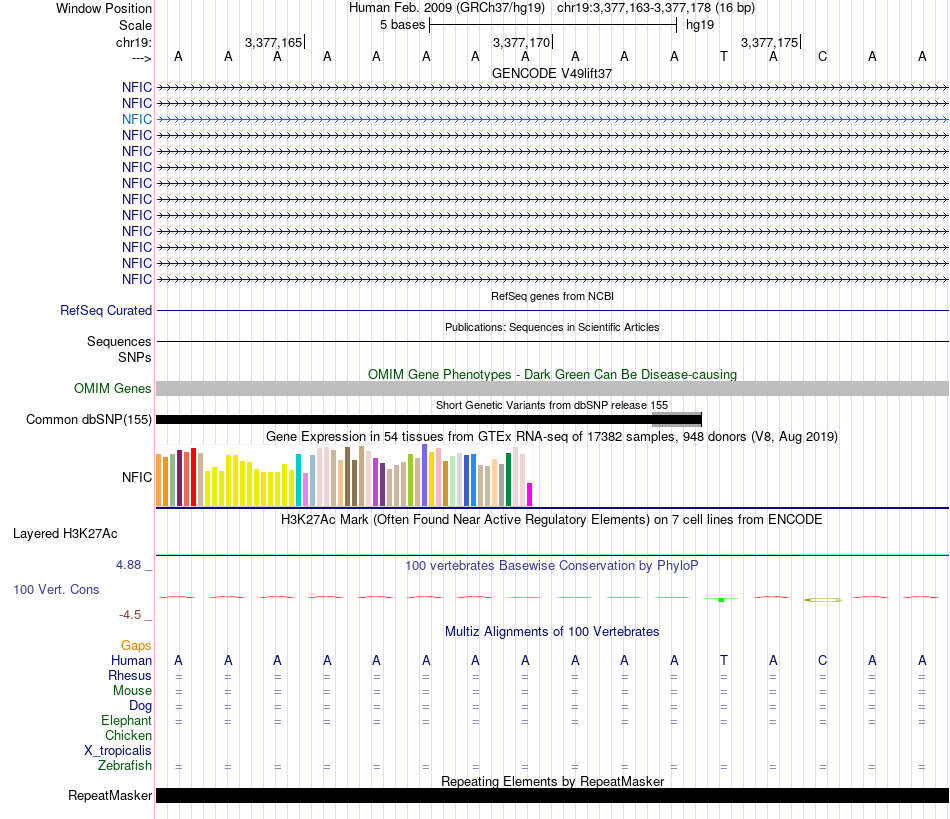Select the Human alignment row label
The image size is (950, 819).
click(x=131, y=660)
